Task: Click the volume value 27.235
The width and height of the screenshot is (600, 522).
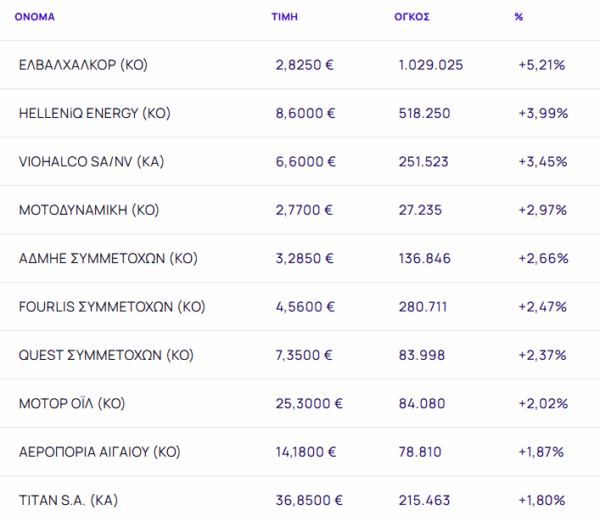Action: tap(420, 210)
